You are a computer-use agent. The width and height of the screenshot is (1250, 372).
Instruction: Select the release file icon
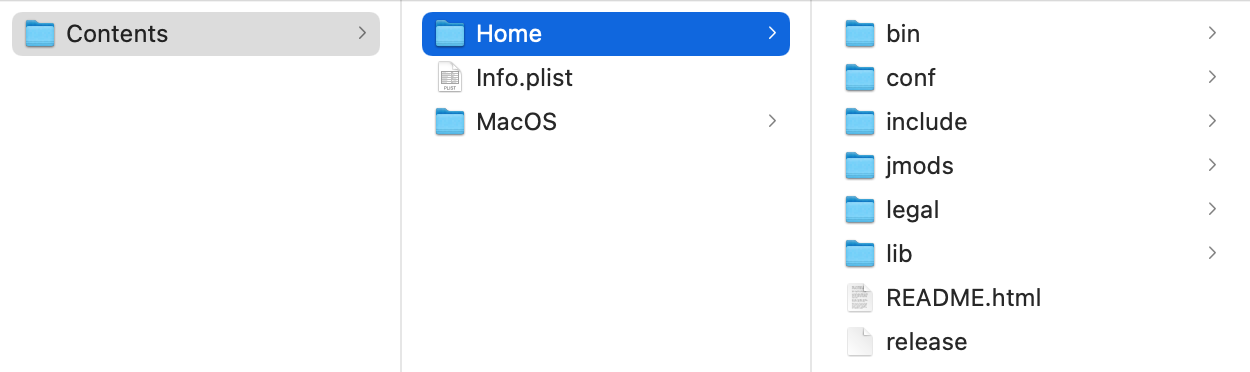pos(860,342)
